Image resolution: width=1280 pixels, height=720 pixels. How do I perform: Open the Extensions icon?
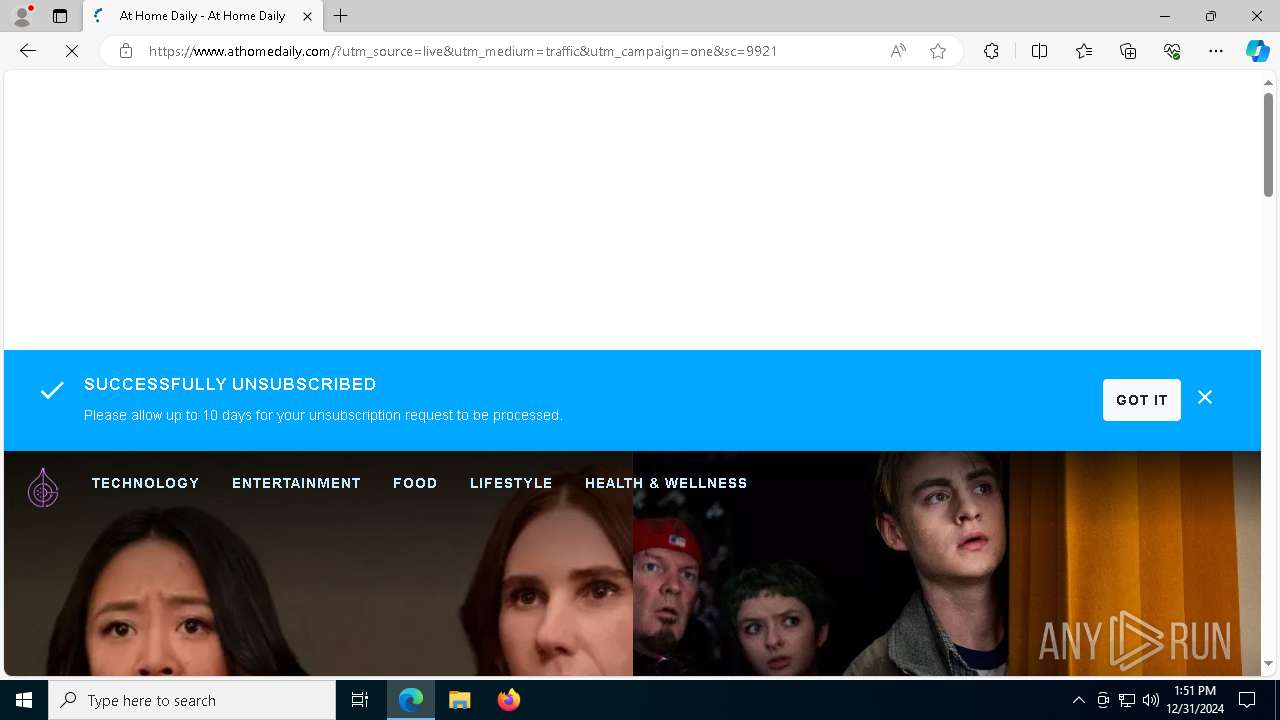(991, 51)
